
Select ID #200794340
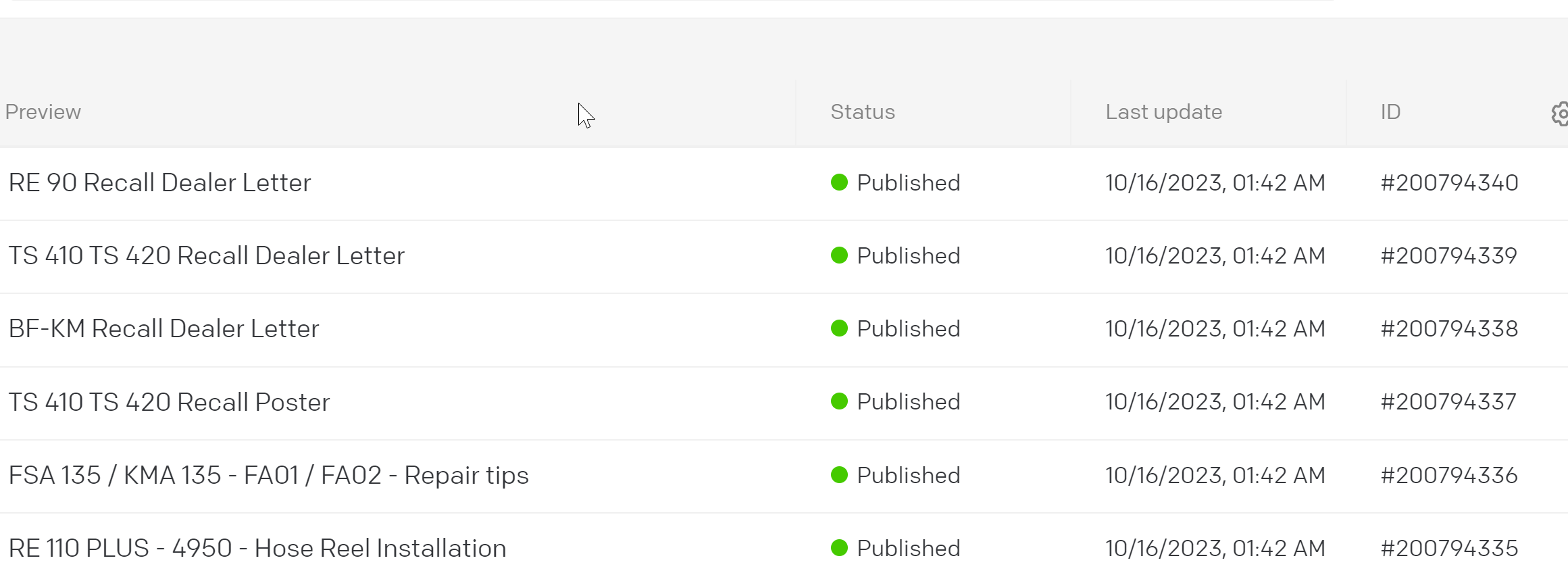pos(1449,182)
